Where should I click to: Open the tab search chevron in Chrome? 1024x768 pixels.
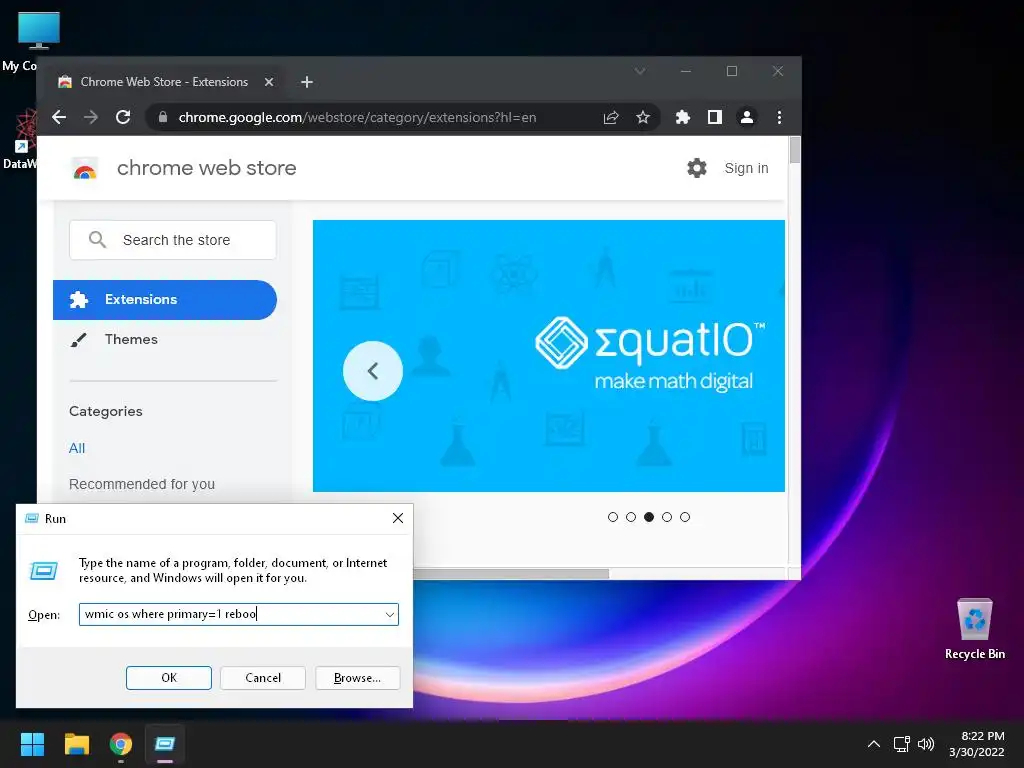click(640, 71)
